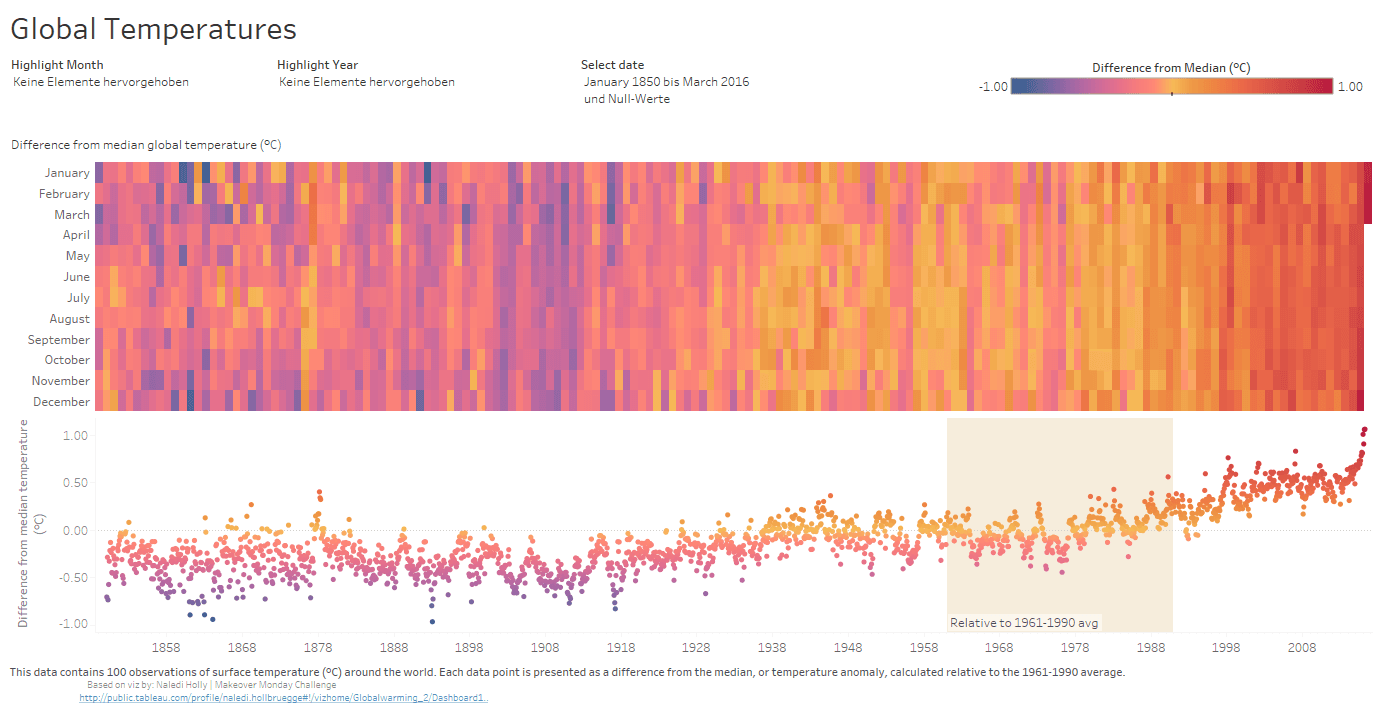This screenshot has width=1379, height=716.
Task: Click the September month label
Action: 59,340
